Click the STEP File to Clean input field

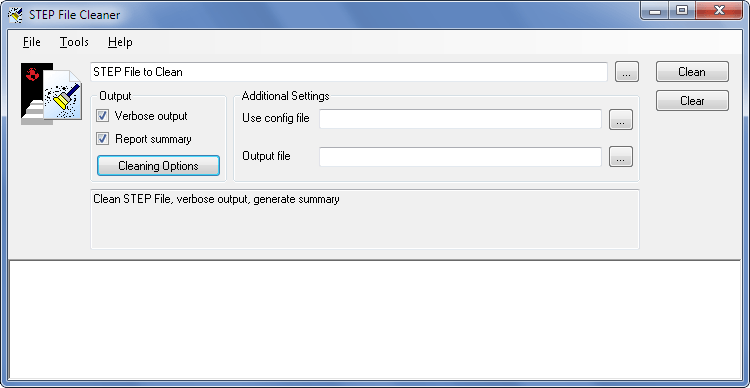tap(349, 72)
